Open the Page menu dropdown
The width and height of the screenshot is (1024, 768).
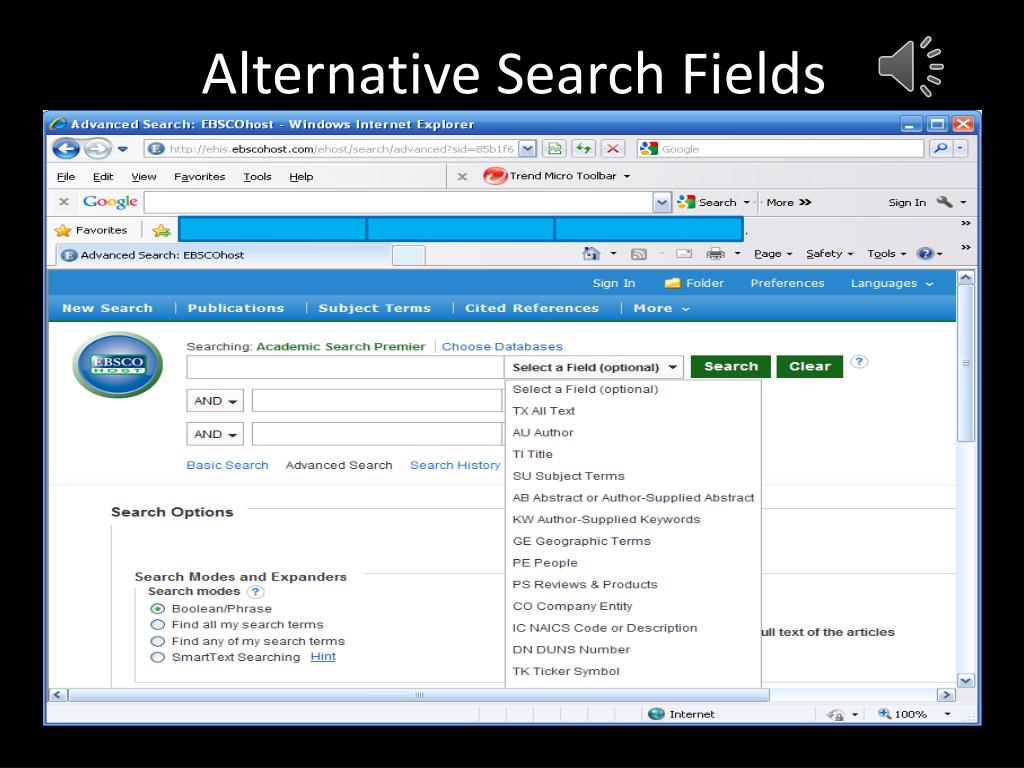773,253
